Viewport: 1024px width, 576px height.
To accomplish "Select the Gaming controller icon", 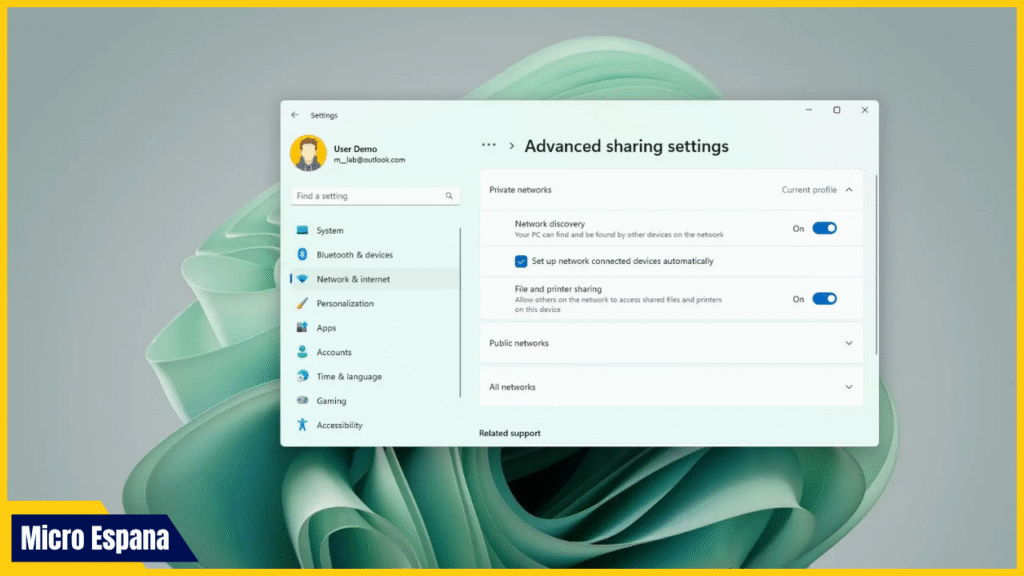I will [302, 401].
